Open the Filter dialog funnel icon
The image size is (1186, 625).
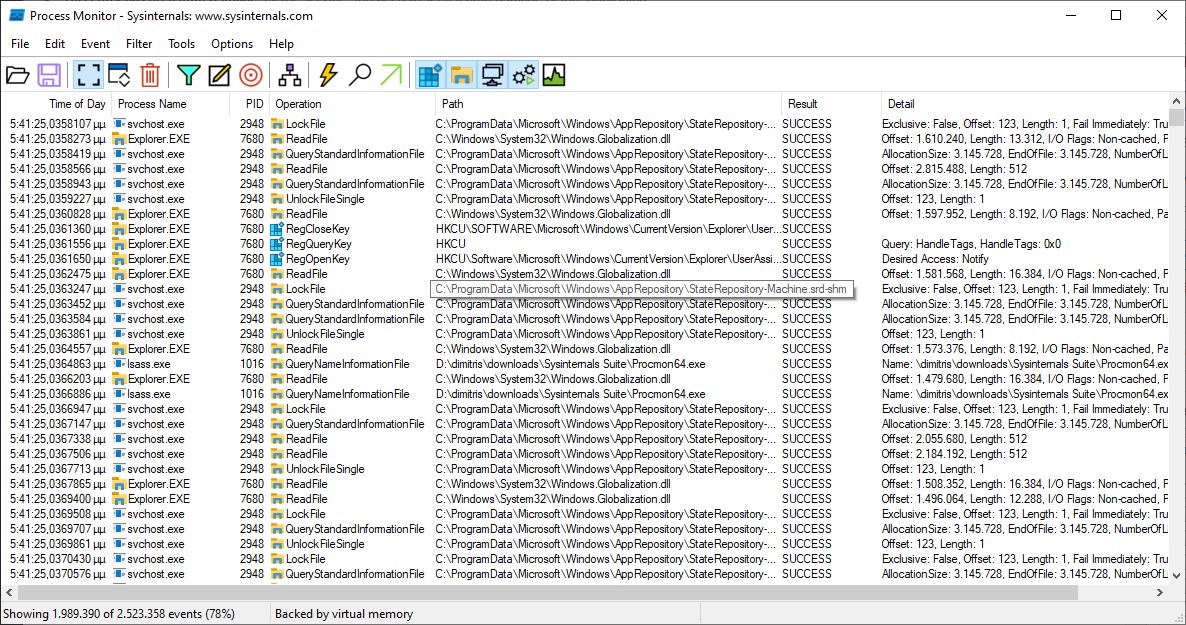coord(188,75)
